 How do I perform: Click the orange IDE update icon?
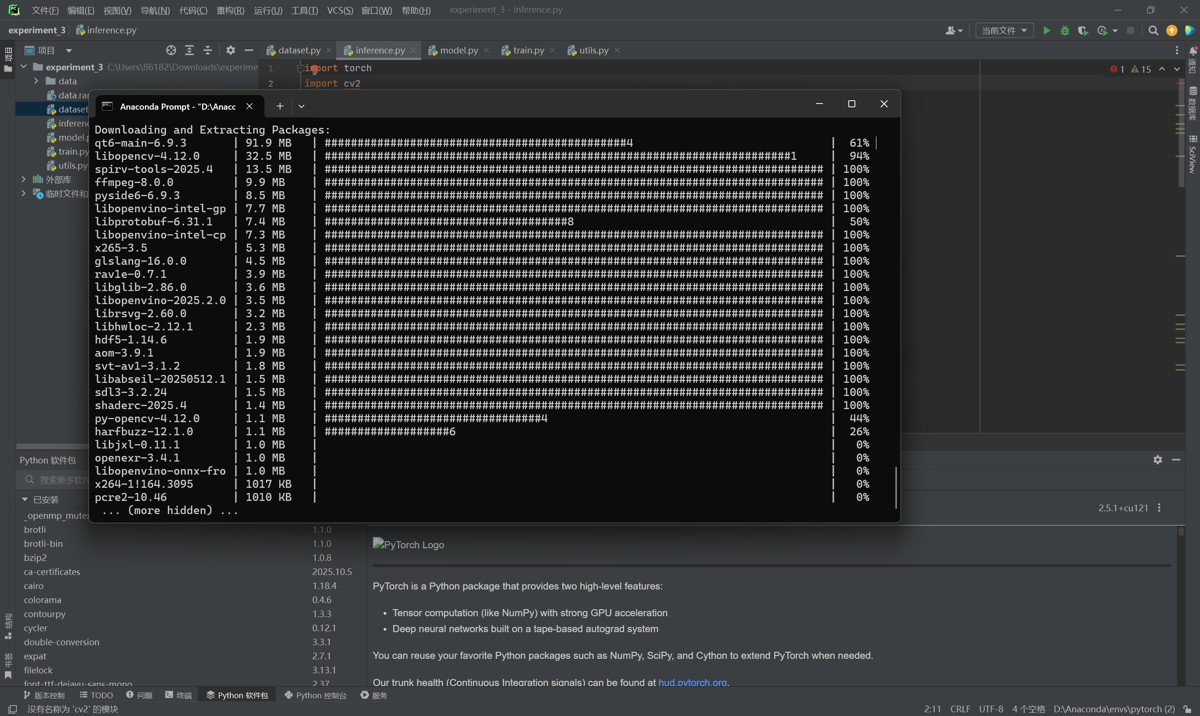[1171, 30]
